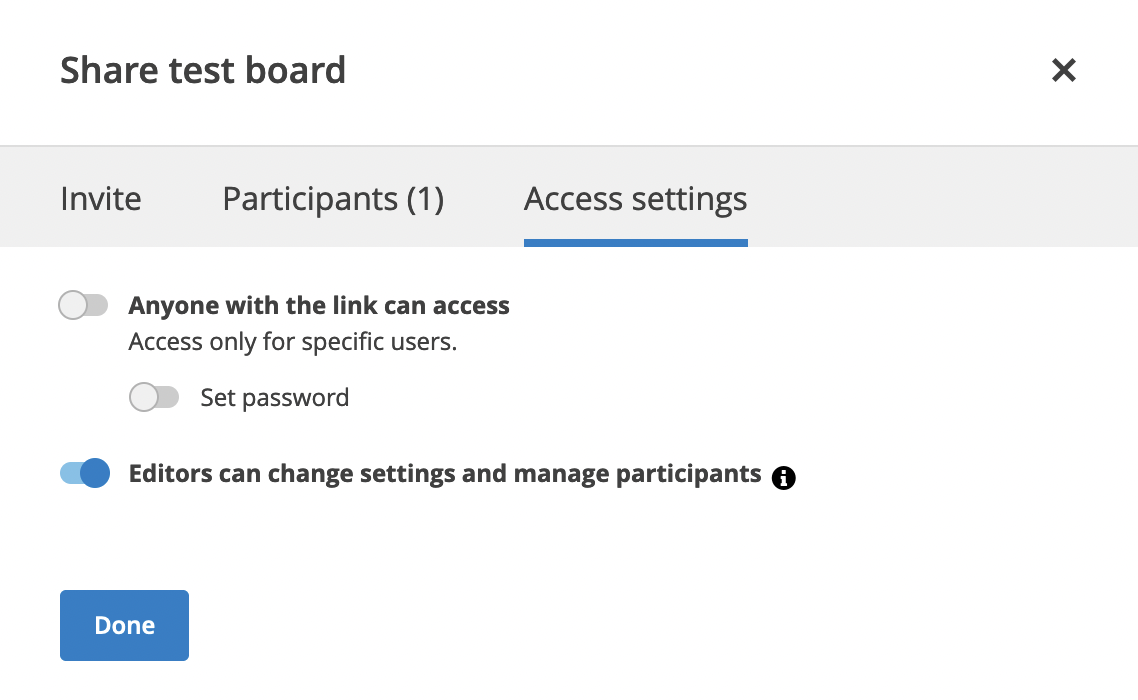This screenshot has width=1138, height=700.
Task: Switch to the Invite tab
Action: (x=101, y=198)
